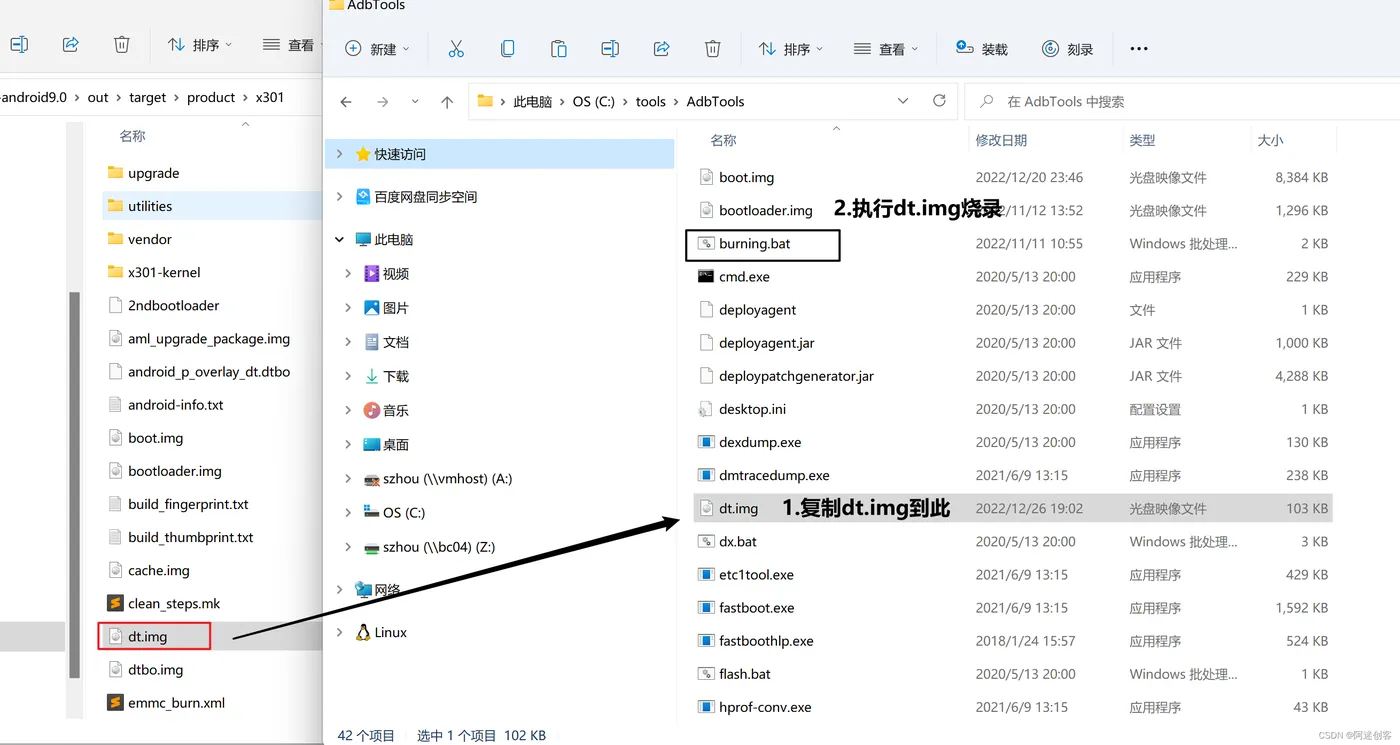Image resolution: width=1400 pixels, height=745 pixels.
Task: Select the vendor folder in x301 window
Action: click(150, 239)
